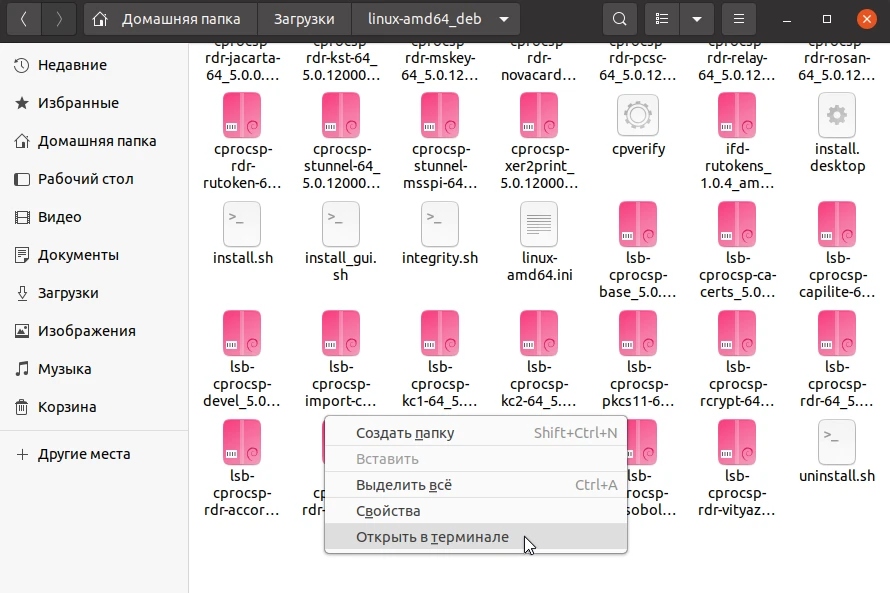Select cprocsp-stunnel-msspi-64 package icon
This screenshot has height=593, width=890.
point(440,115)
